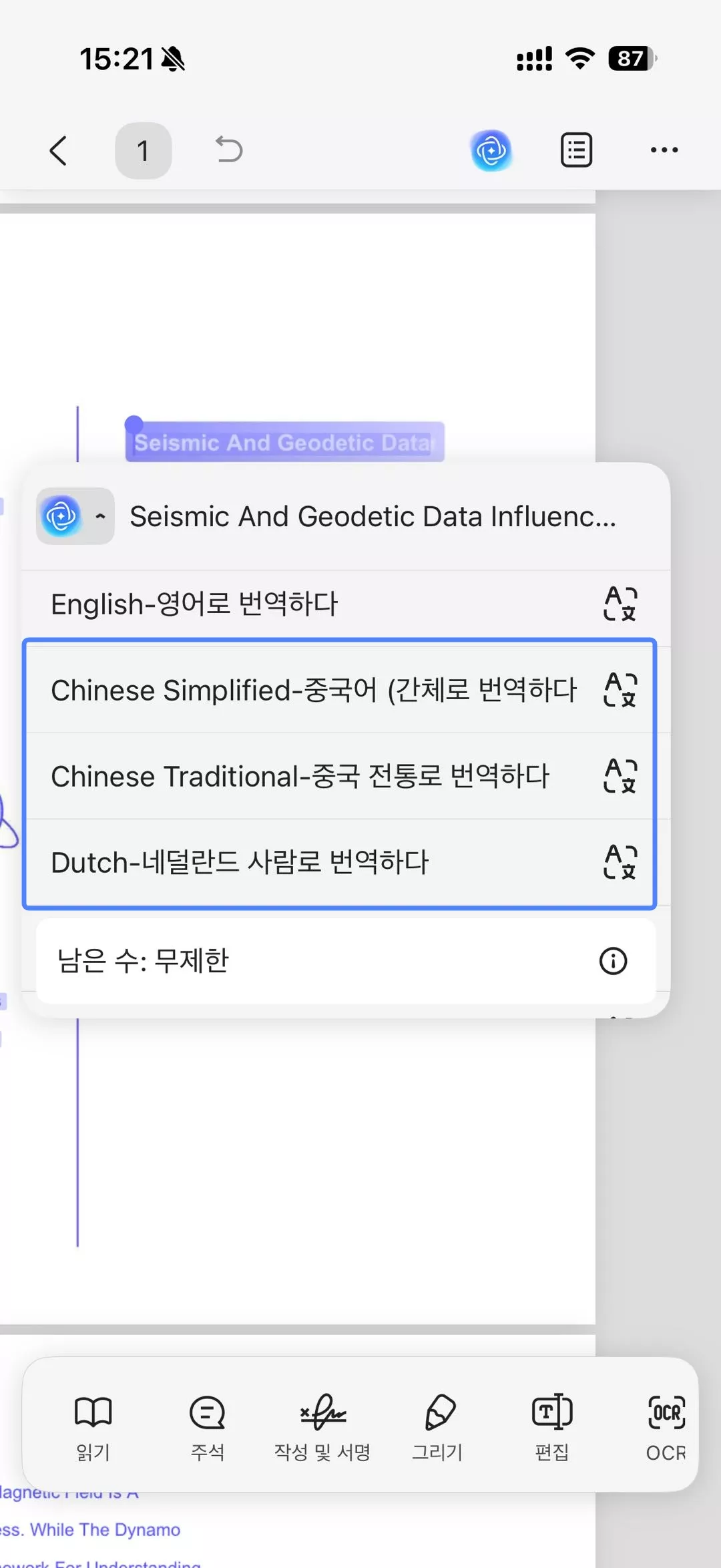Translate selection to English
This screenshot has height=1568, width=721.
tap(267, 603)
